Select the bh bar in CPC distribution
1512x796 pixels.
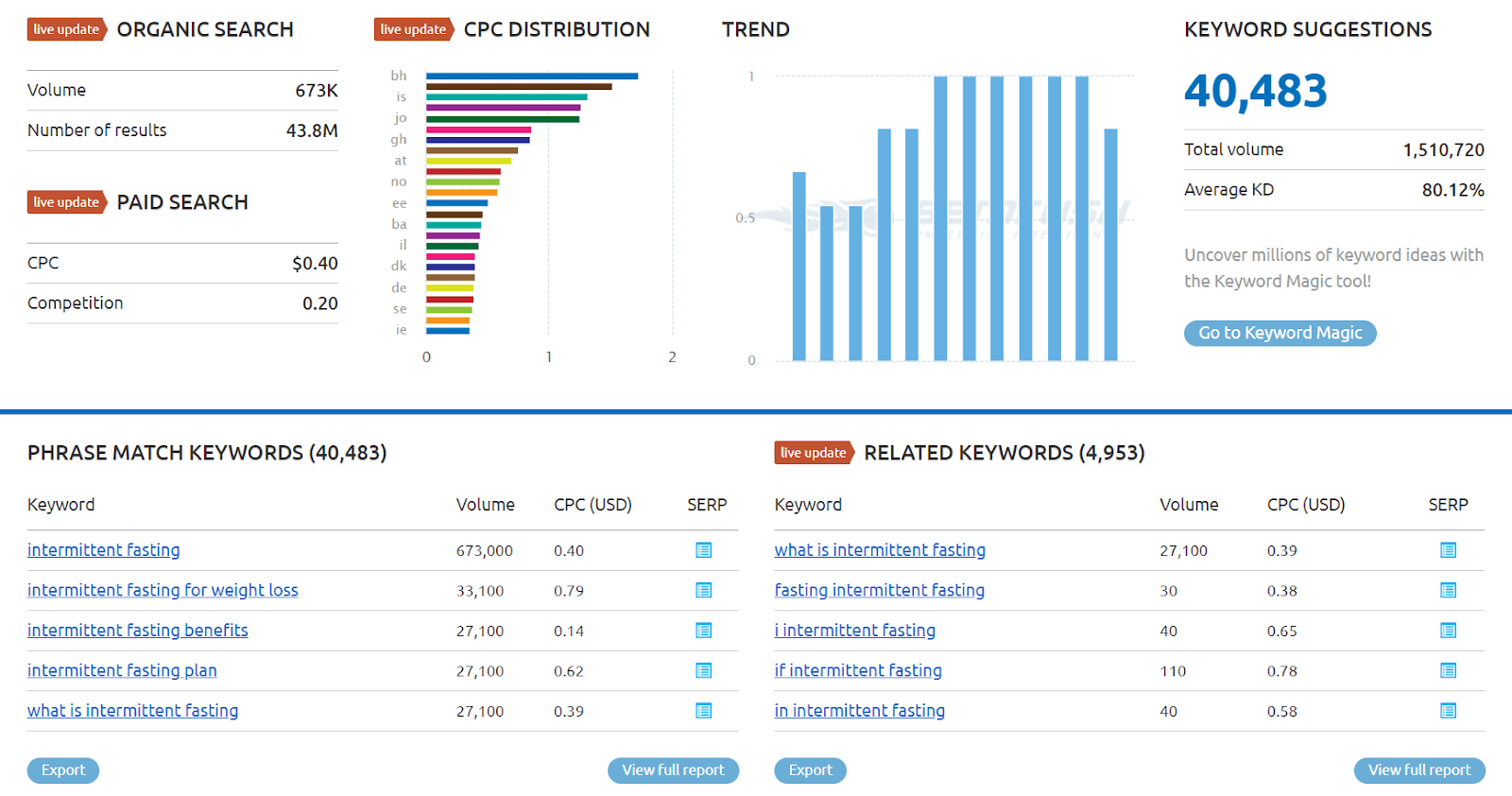pos(531,76)
